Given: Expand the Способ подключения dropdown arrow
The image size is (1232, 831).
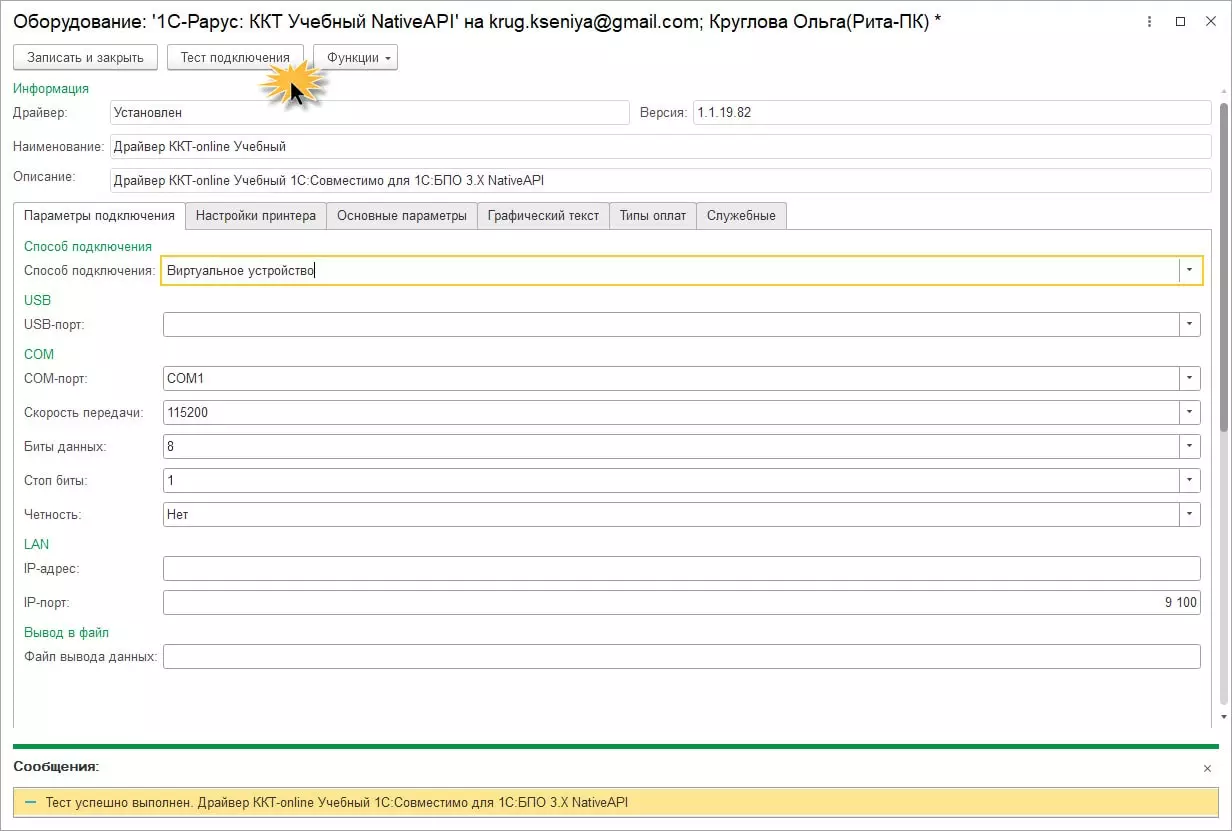Looking at the screenshot, I should coord(1189,270).
